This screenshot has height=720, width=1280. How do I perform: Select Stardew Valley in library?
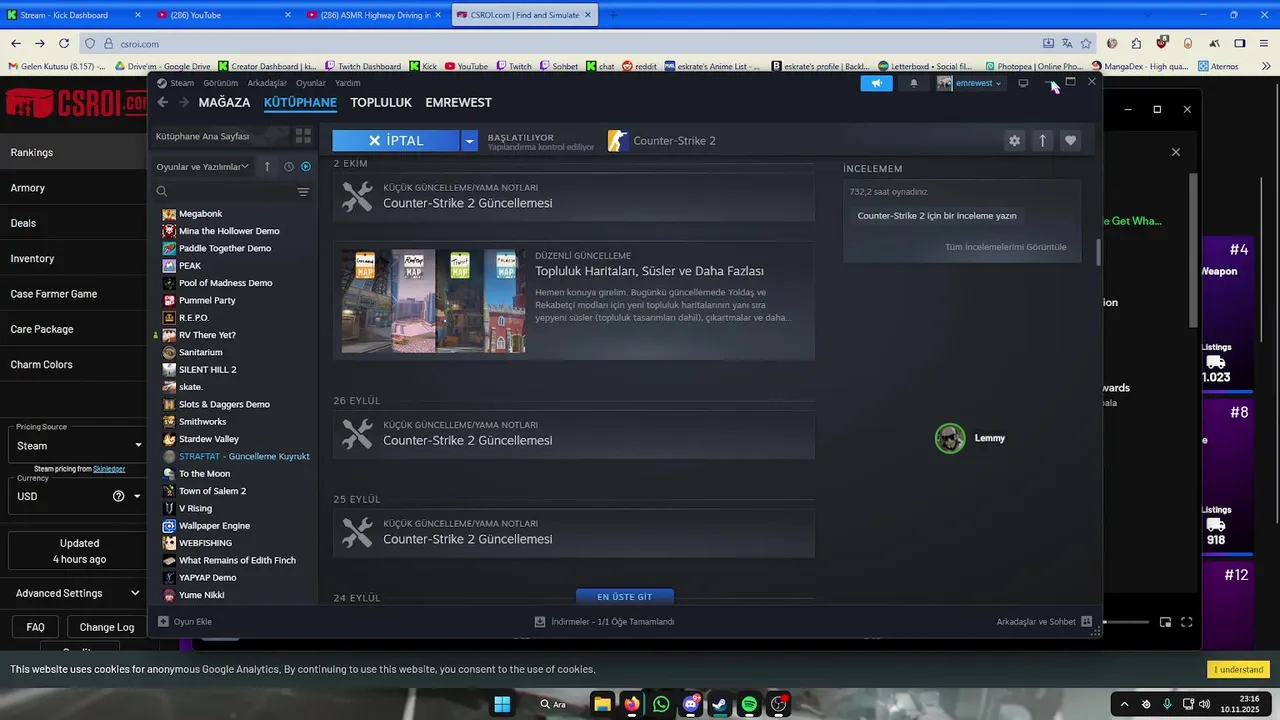click(x=208, y=439)
